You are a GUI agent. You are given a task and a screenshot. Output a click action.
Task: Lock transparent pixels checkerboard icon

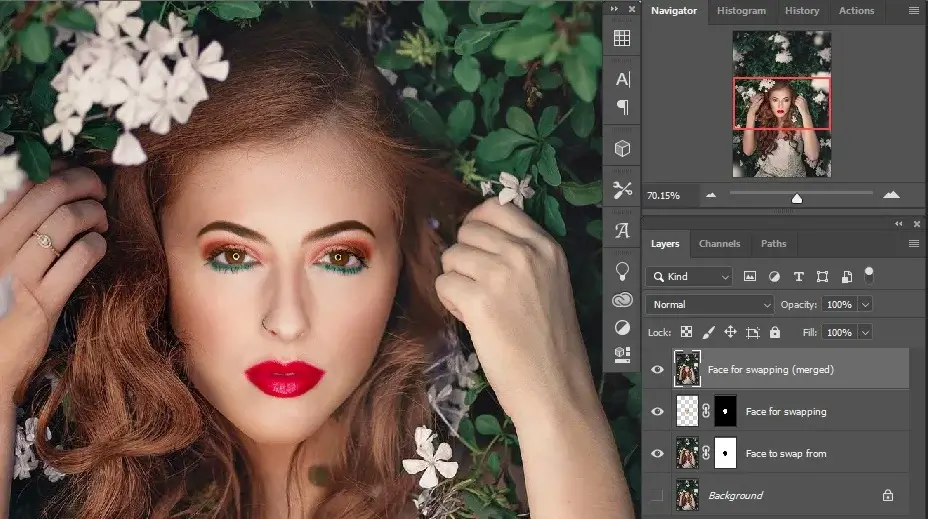tap(687, 332)
